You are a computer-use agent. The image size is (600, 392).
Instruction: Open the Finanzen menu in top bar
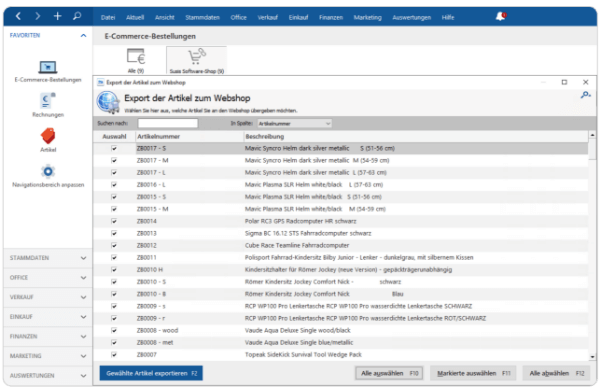click(331, 17)
